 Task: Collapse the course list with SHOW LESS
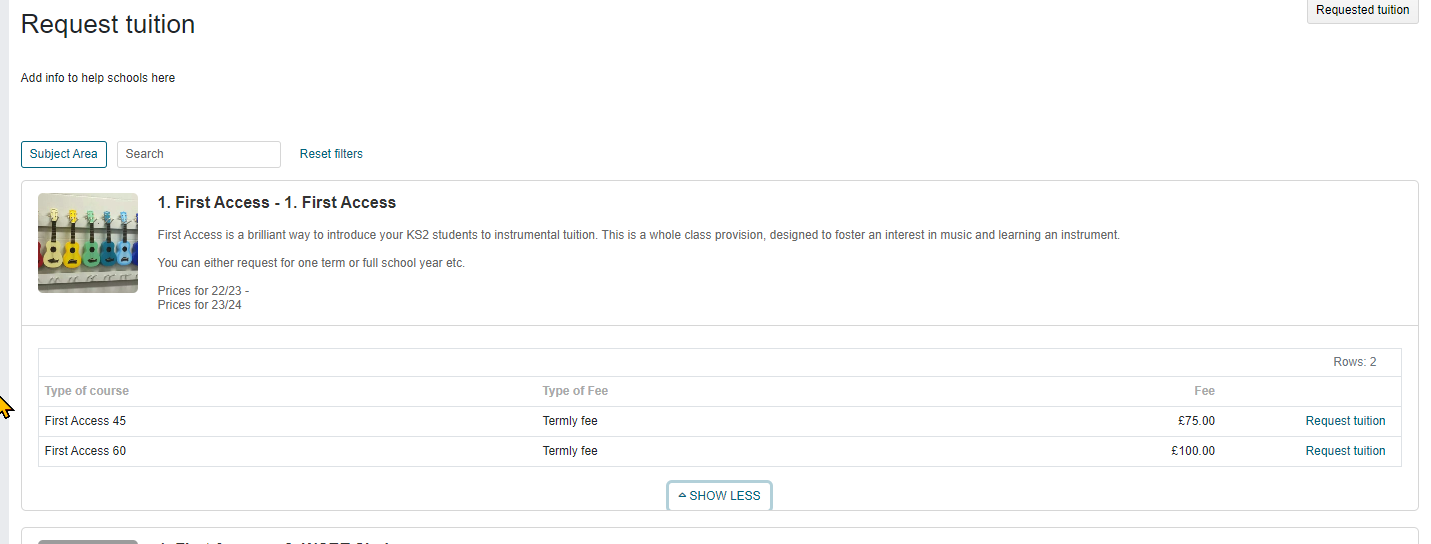pyautogui.click(x=719, y=496)
